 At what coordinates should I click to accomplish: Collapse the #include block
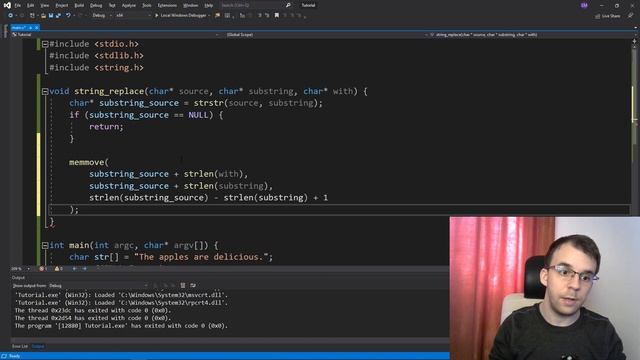point(45,44)
